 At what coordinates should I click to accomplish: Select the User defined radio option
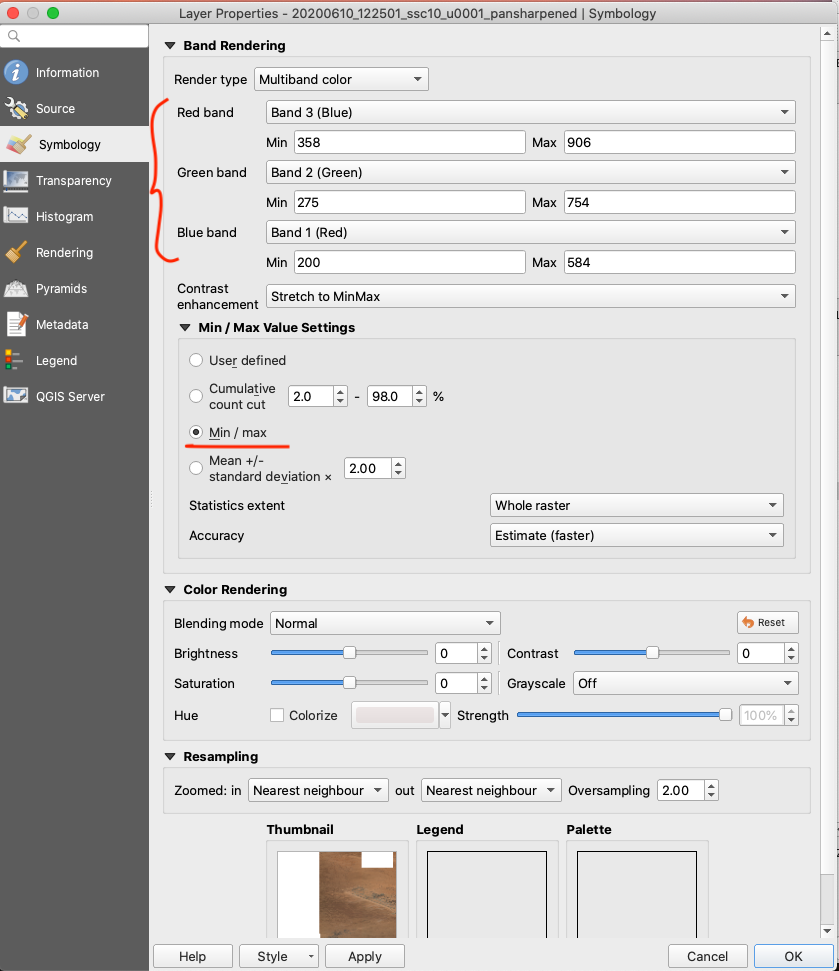[196, 360]
